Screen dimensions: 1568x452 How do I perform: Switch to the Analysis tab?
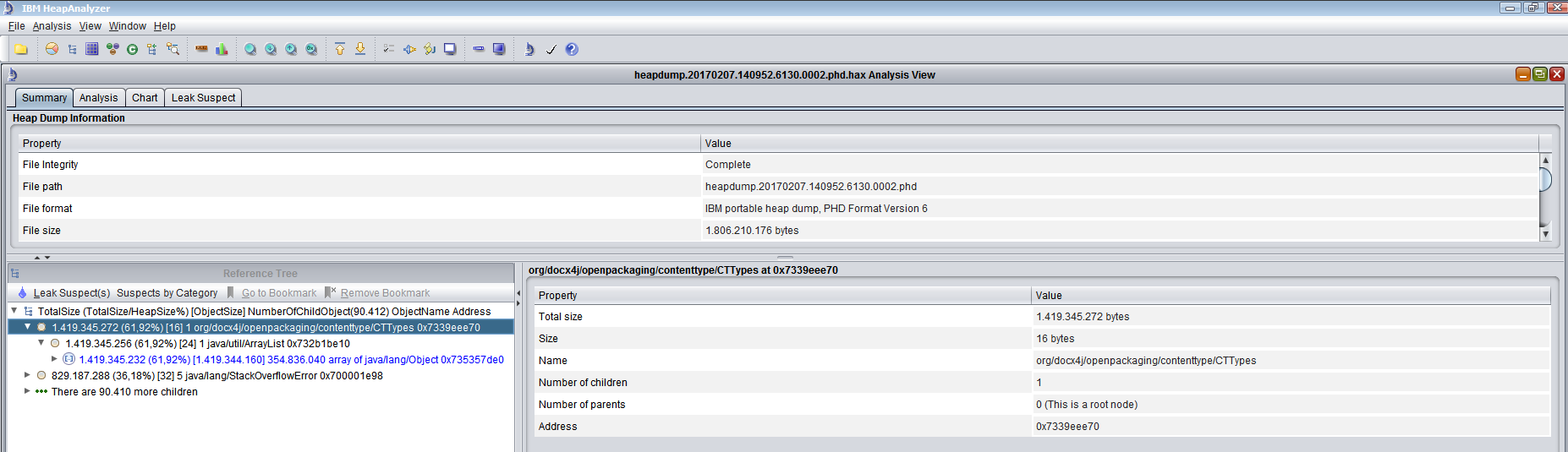click(99, 98)
